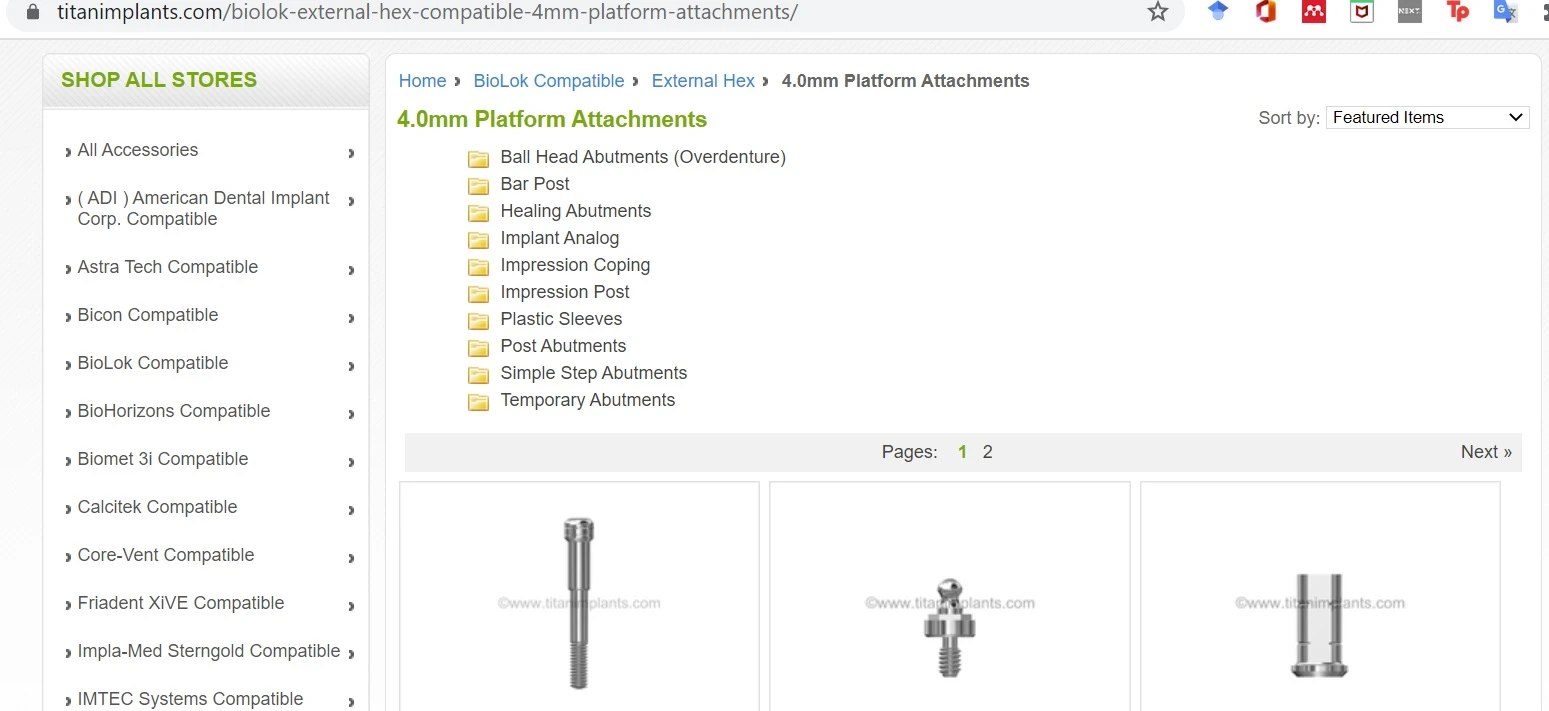Select page 1 in pagination

click(962, 452)
